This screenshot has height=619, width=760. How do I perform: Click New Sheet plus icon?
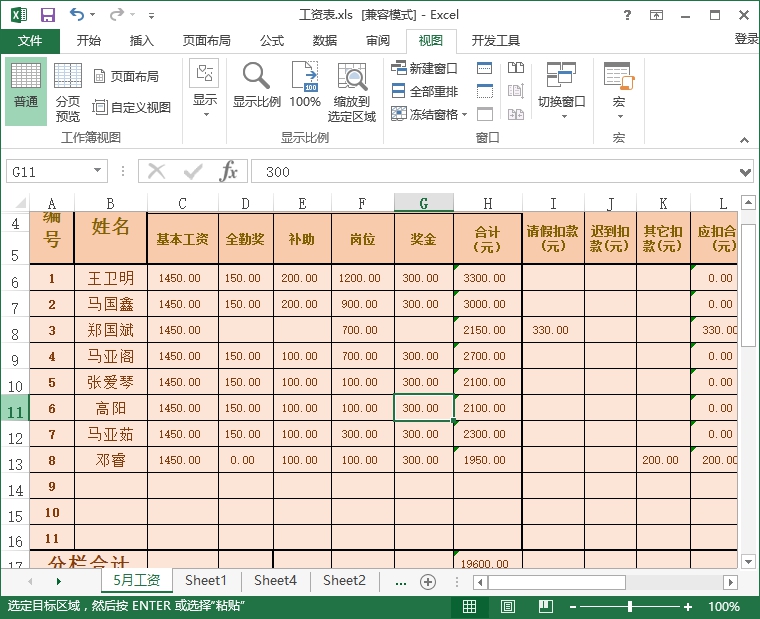[x=428, y=581]
